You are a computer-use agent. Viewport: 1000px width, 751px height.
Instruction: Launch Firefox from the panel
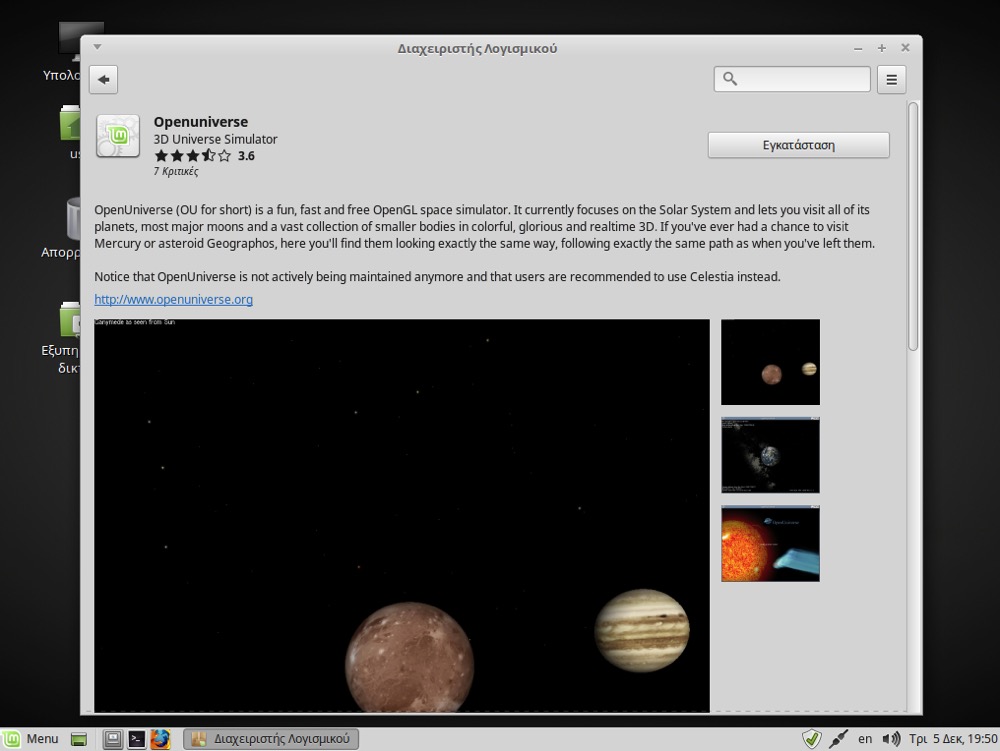(x=160, y=739)
